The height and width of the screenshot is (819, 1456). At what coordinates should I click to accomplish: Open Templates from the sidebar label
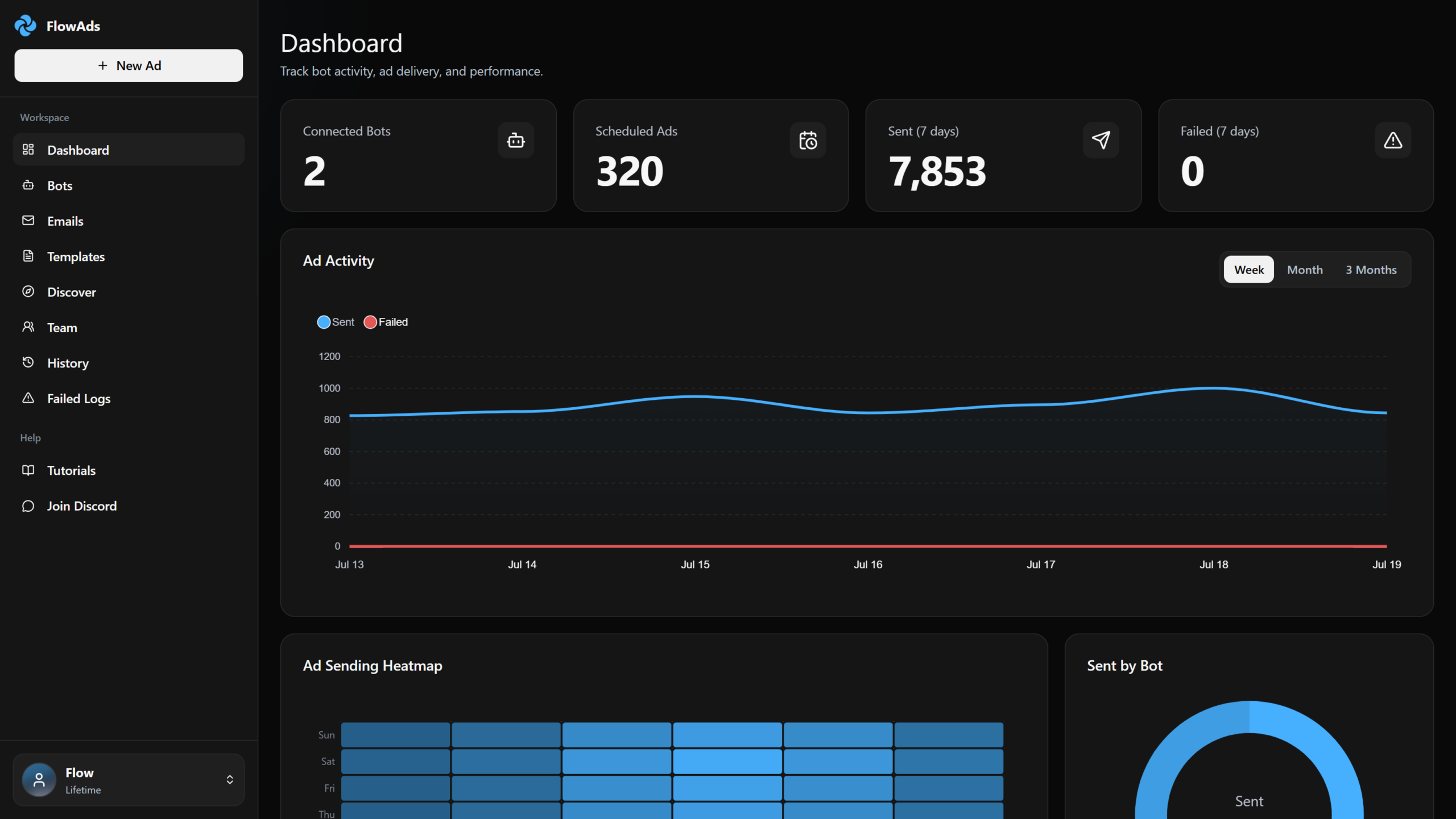tap(76, 257)
